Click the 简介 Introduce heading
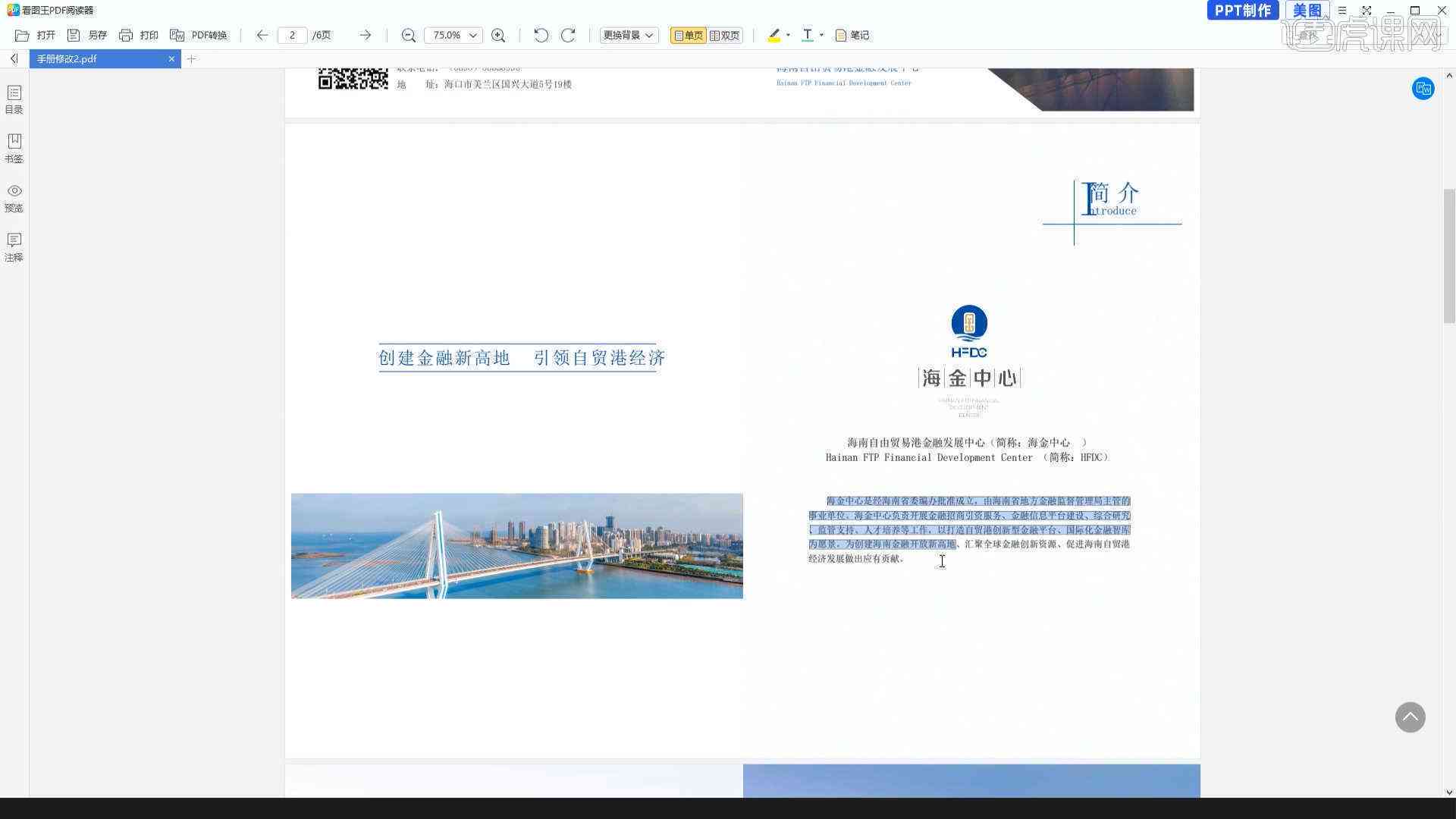Viewport: 1456px width, 819px height. pos(1113,199)
